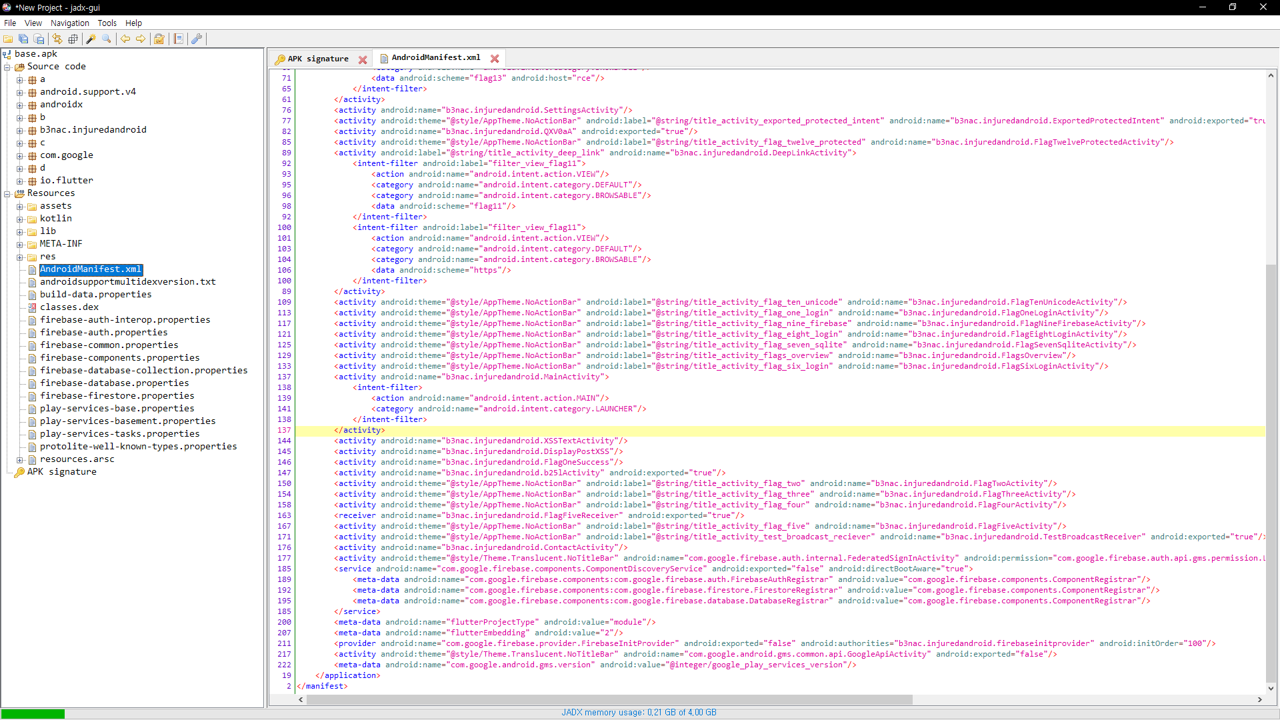Viewport: 1280px width, 720px height.
Task: Open firebase-components.properties file
Action: 120,358
